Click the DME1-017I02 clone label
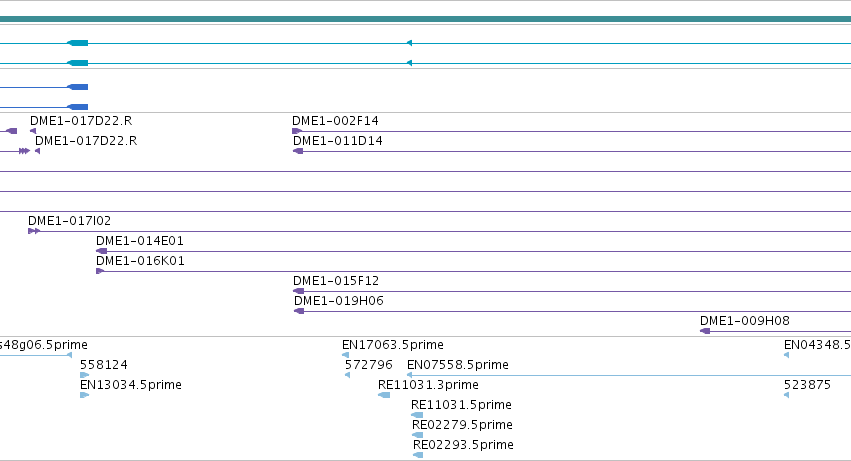This screenshot has width=851, height=461. click(x=69, y=220)
